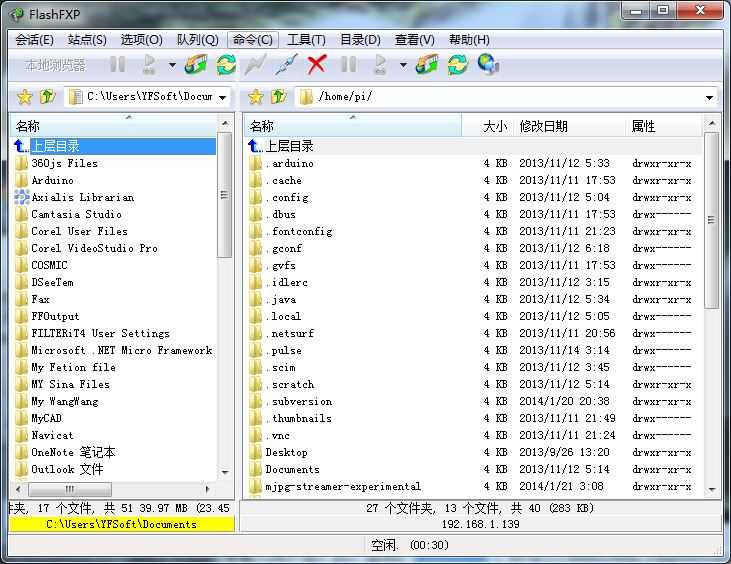Select the local COSMIC folder
The height and width of the screenshot is (564, 731).
click(49, 265)
